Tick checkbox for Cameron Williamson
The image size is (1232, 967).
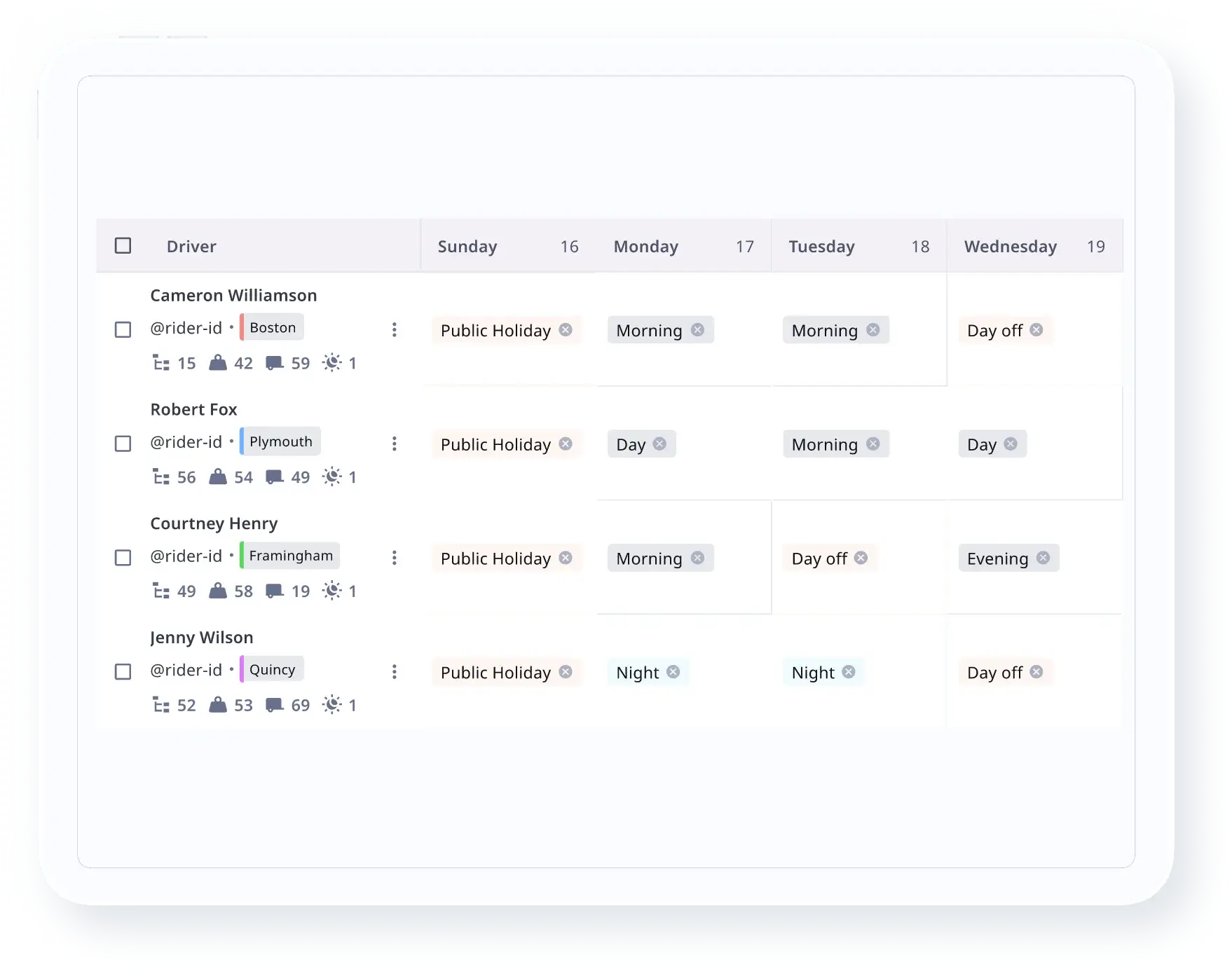[x=123, y=329]
